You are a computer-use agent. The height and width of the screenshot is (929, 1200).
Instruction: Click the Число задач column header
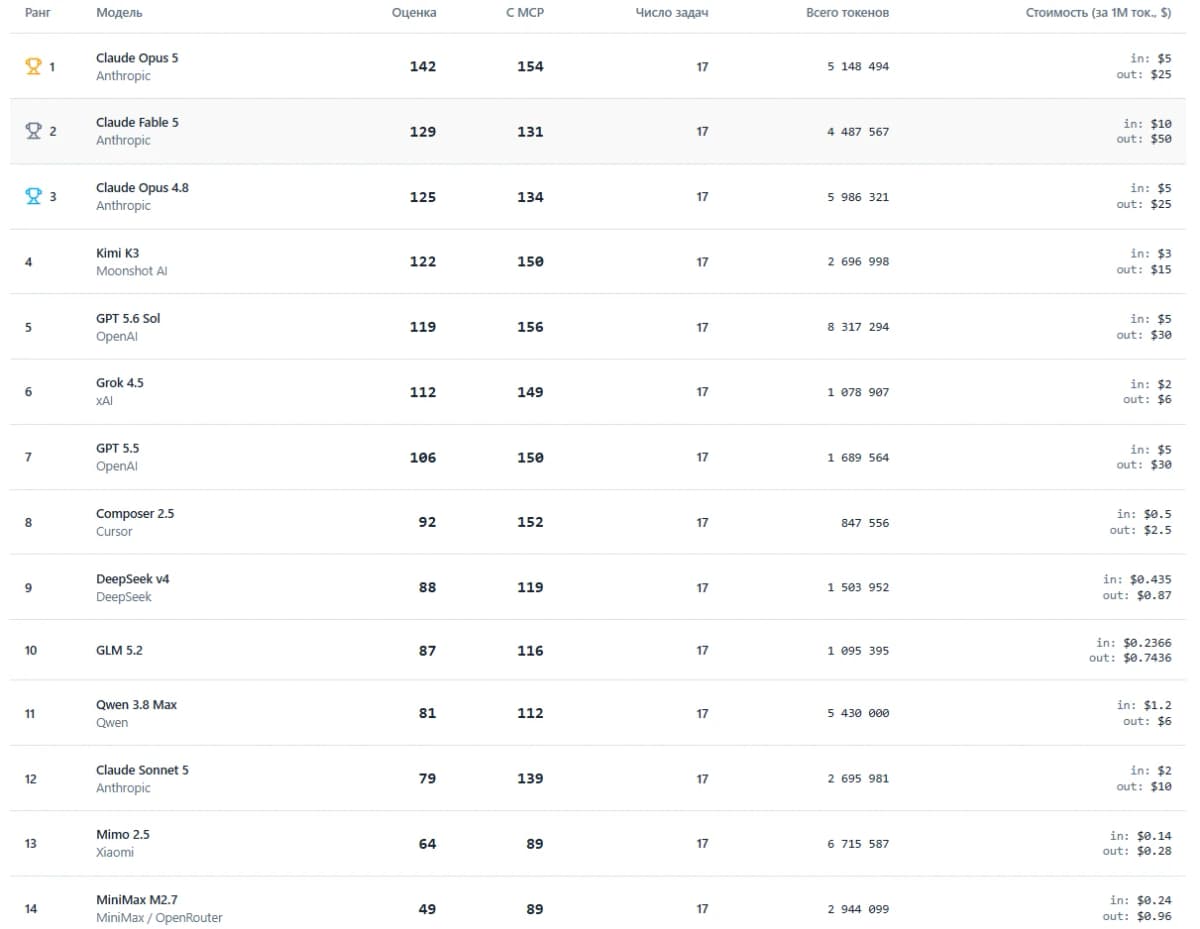pos(672,13)
